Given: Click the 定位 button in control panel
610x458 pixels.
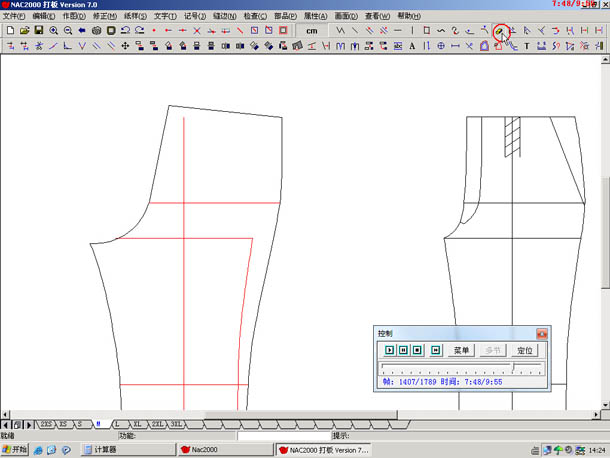Looking at the screenshot, I should 524,351.
